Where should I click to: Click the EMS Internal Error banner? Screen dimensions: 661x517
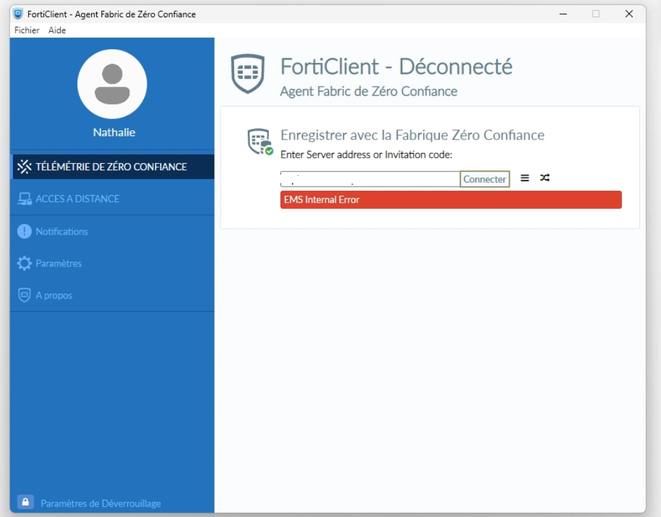tap(451, 199)
